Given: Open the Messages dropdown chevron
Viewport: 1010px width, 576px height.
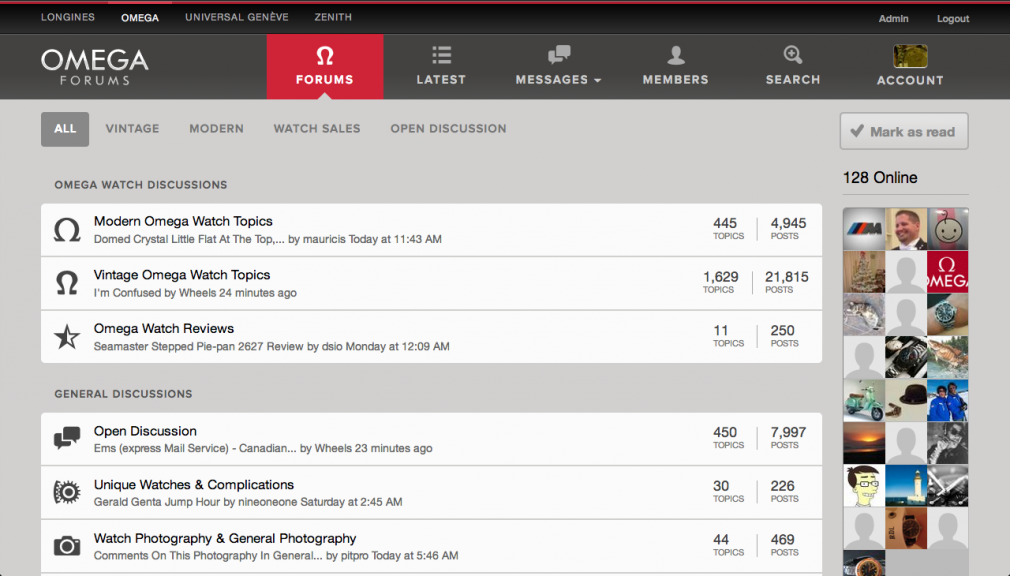Looking at the screenshot, I should pos(597,80).
